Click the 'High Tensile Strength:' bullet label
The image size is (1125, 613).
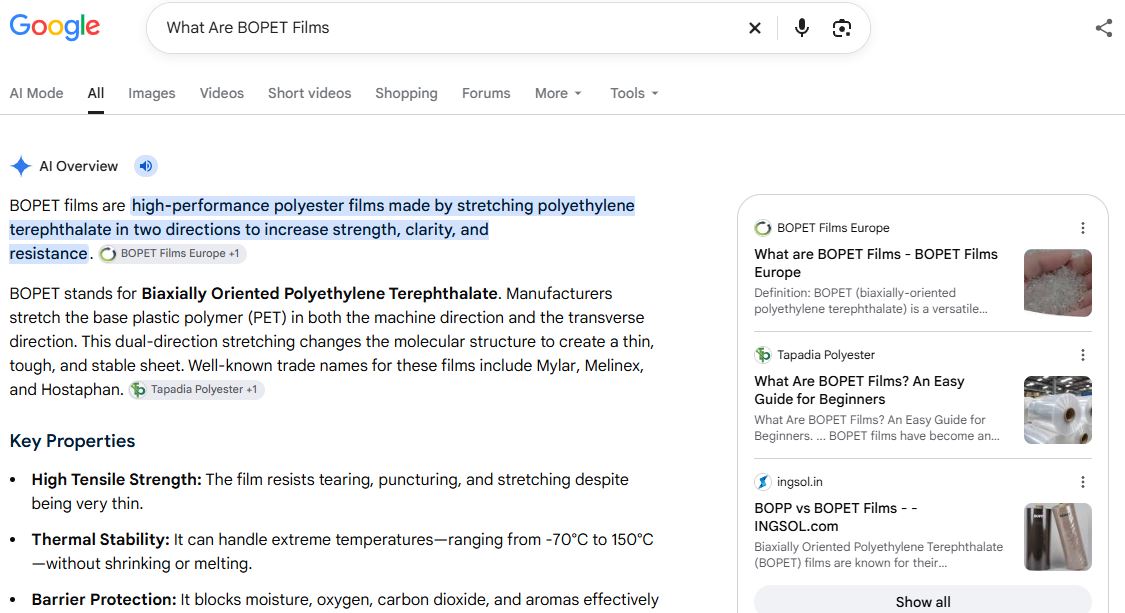click(116, 479)
